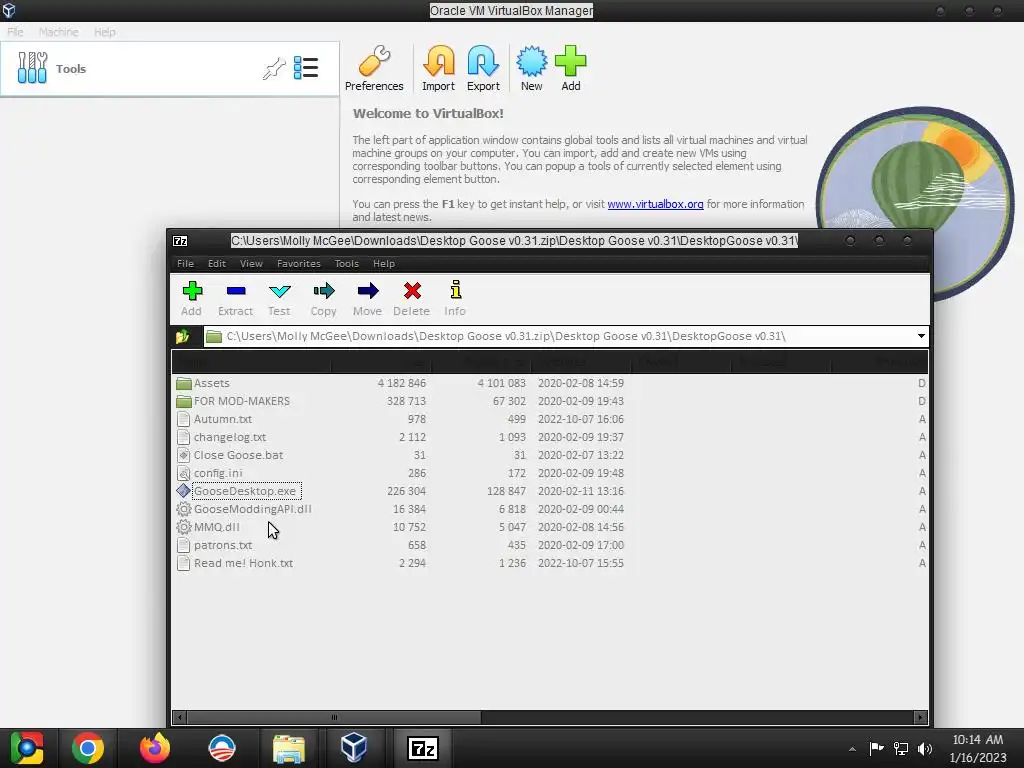Viewport: 1024px width, 768px height.
Task: Click the scrollbar left arrow
Action: pos(180,717)
